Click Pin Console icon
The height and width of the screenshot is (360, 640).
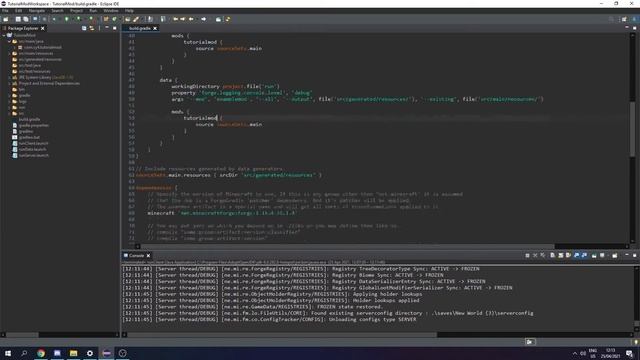(594, 256)
